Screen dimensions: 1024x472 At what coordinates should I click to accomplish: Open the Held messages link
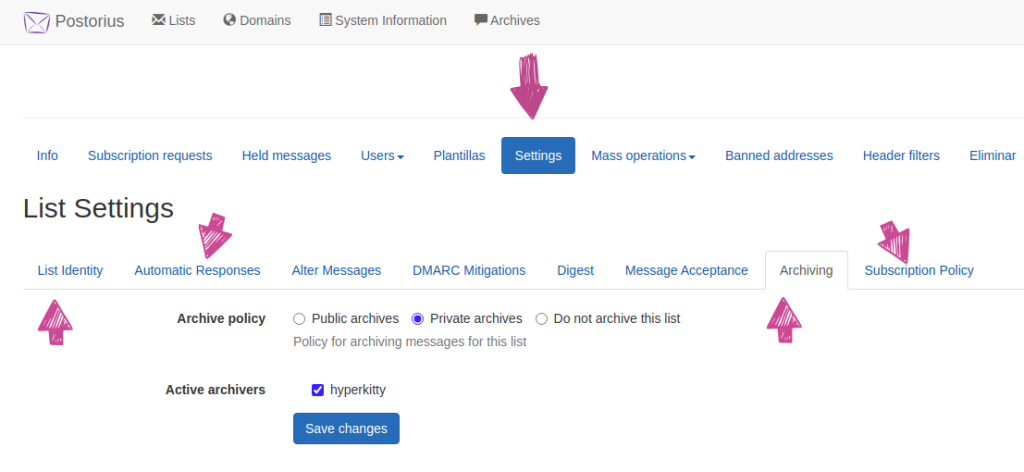[x=286, y=156]
